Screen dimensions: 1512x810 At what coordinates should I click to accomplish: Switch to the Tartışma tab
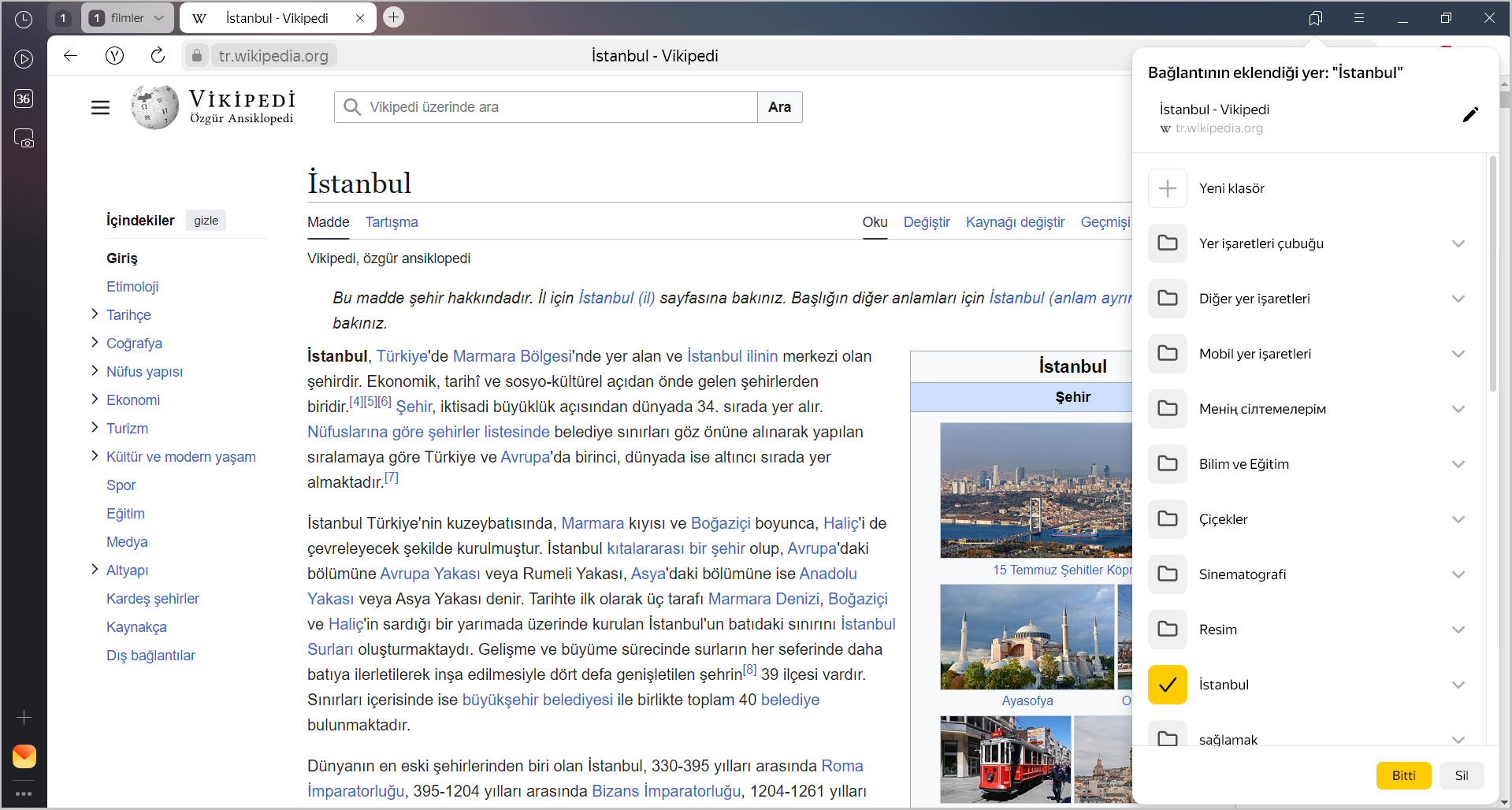point(391,222)
